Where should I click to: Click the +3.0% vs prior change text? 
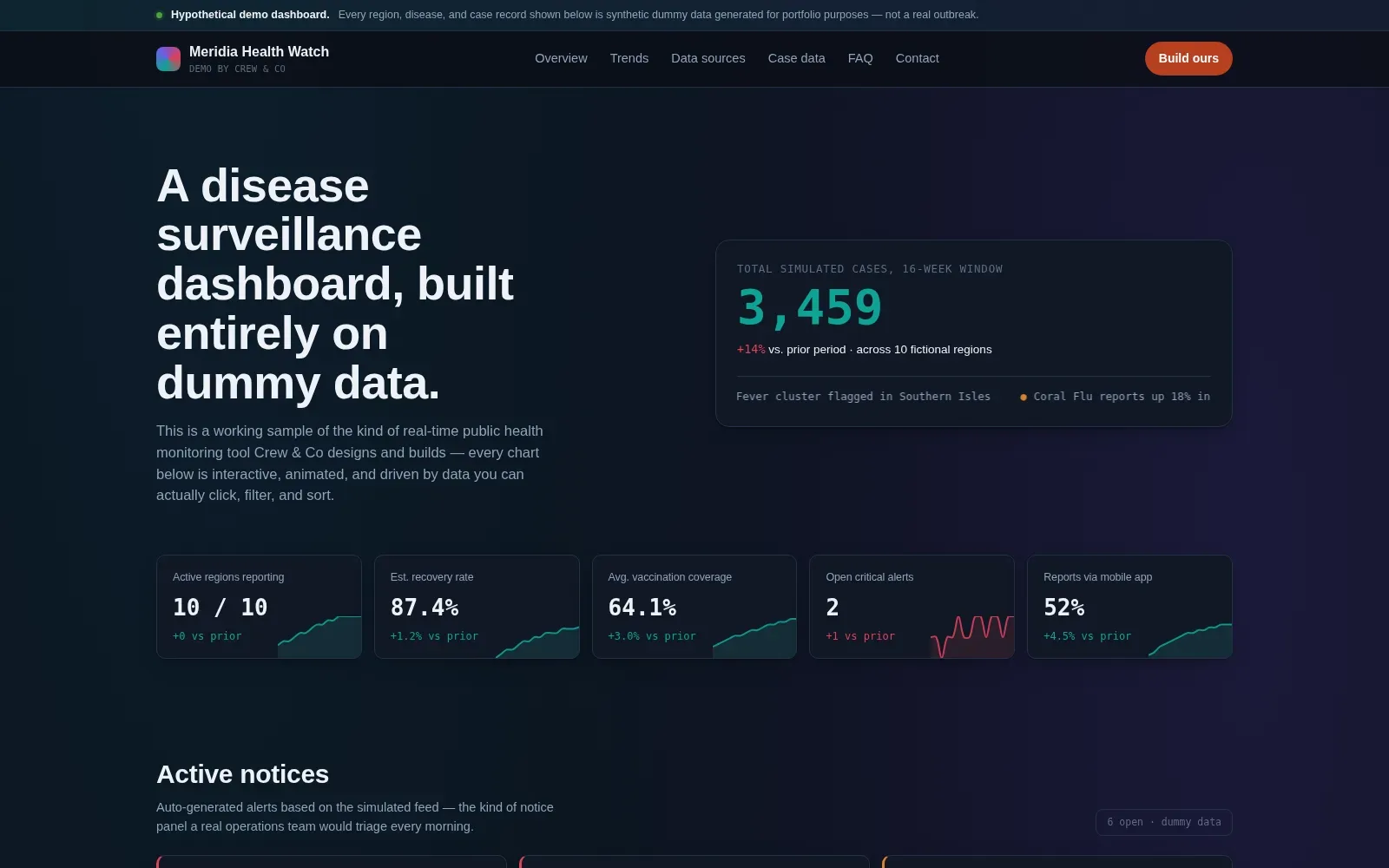point(652,636)
